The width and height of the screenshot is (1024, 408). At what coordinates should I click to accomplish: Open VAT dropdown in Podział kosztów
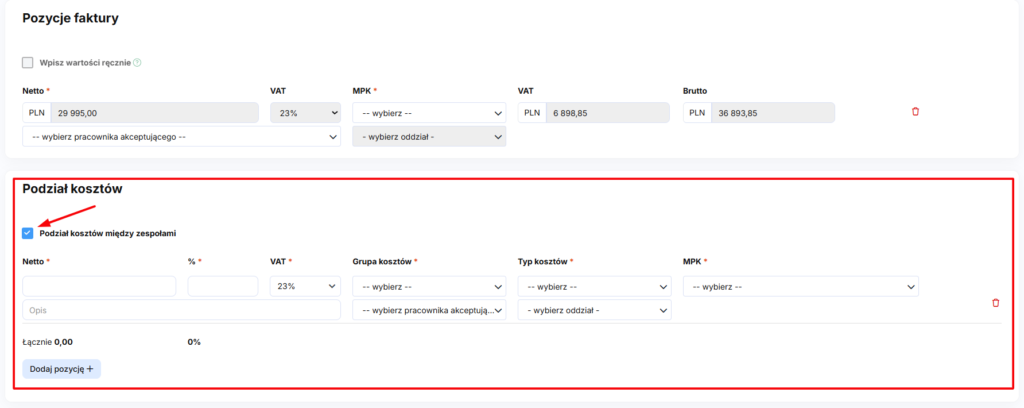tap(305, 287)
